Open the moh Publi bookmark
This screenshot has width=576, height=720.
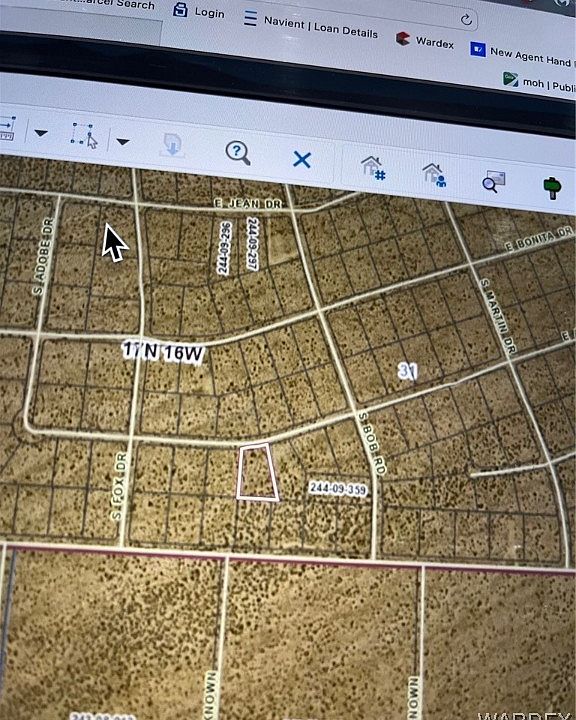[x=539, y=82]
